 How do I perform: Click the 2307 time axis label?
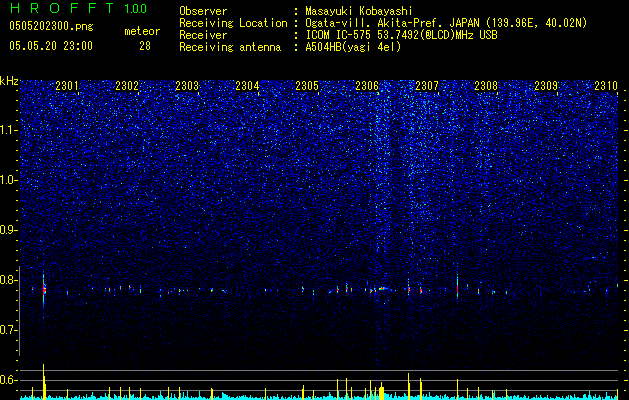tap(427, 85)
